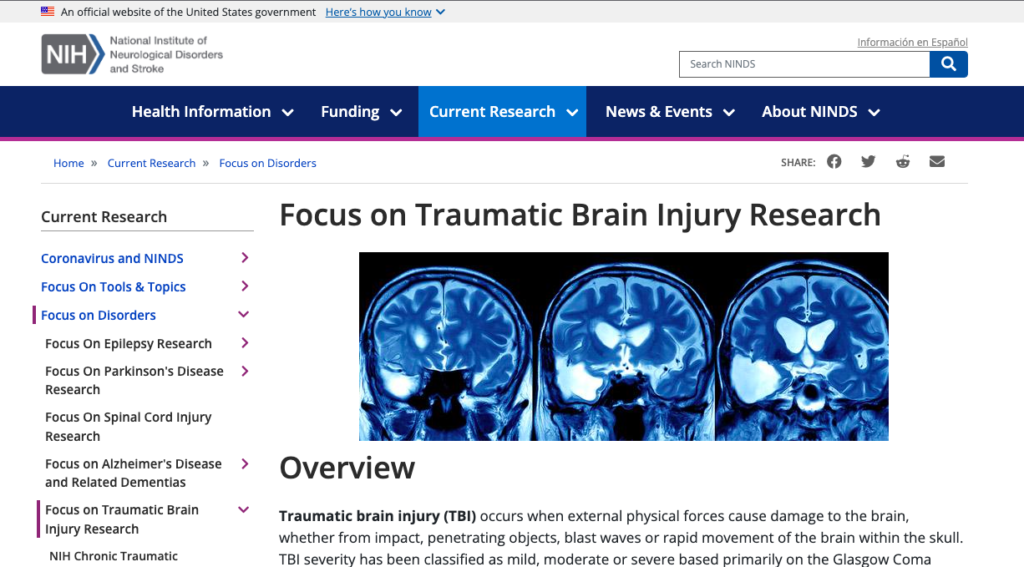Open News & Events menu

(670, 112)
